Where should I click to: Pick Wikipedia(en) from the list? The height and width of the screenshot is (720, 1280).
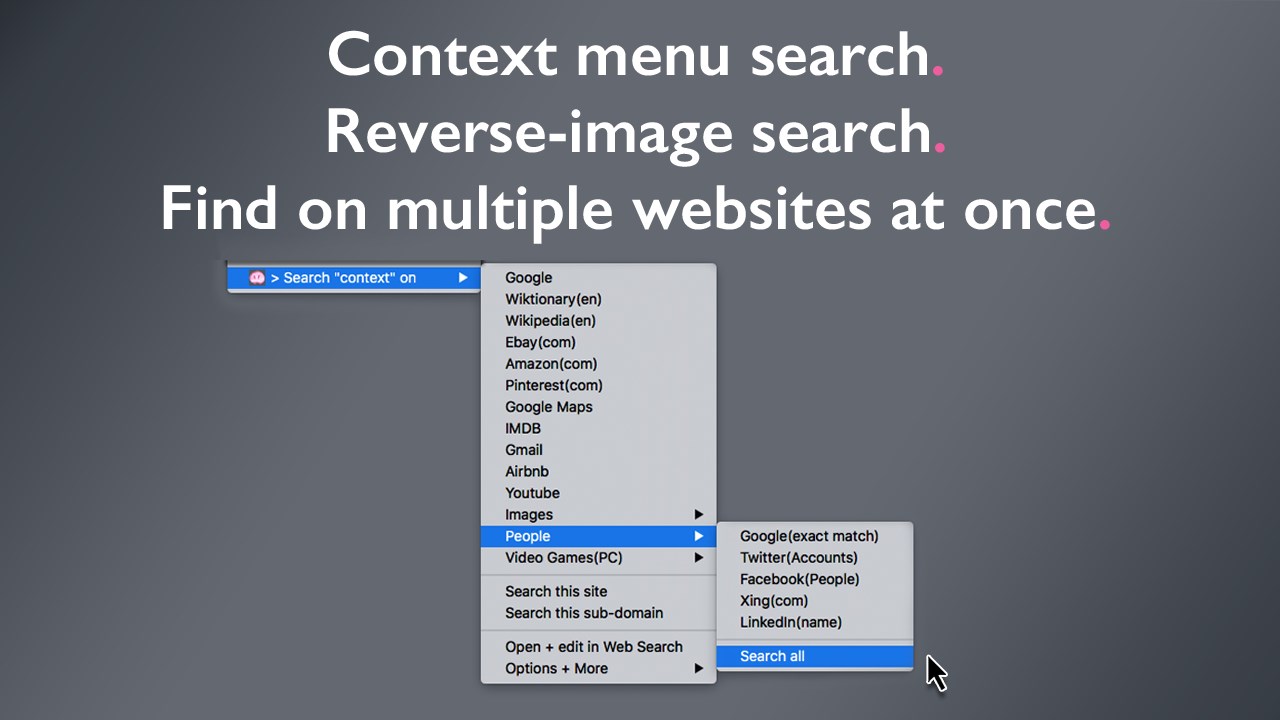pyautogui.click(x=598, y=321)
